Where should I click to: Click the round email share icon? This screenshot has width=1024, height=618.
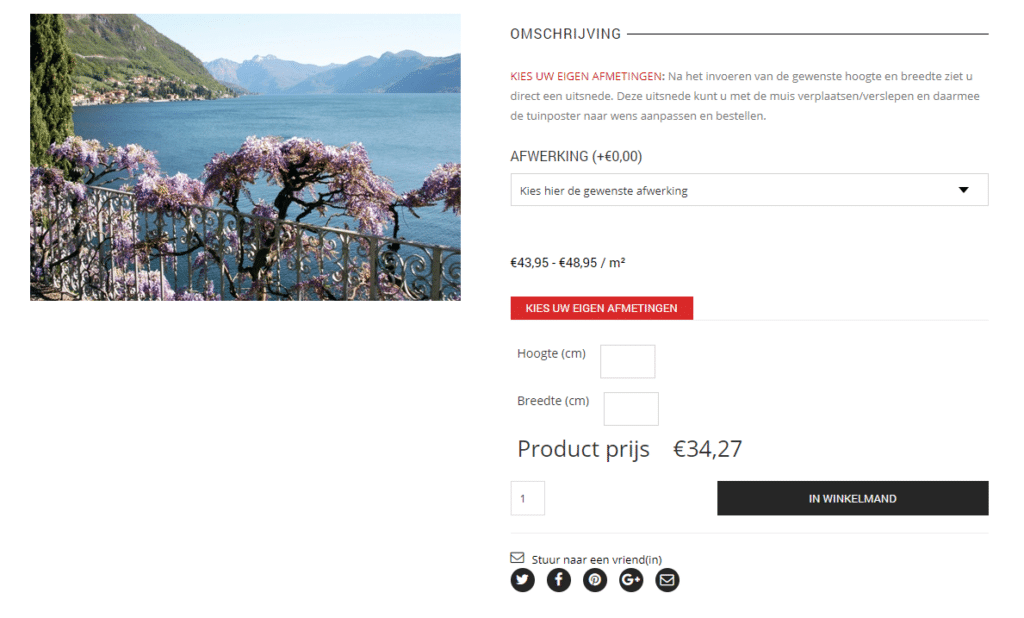[667, 580]
